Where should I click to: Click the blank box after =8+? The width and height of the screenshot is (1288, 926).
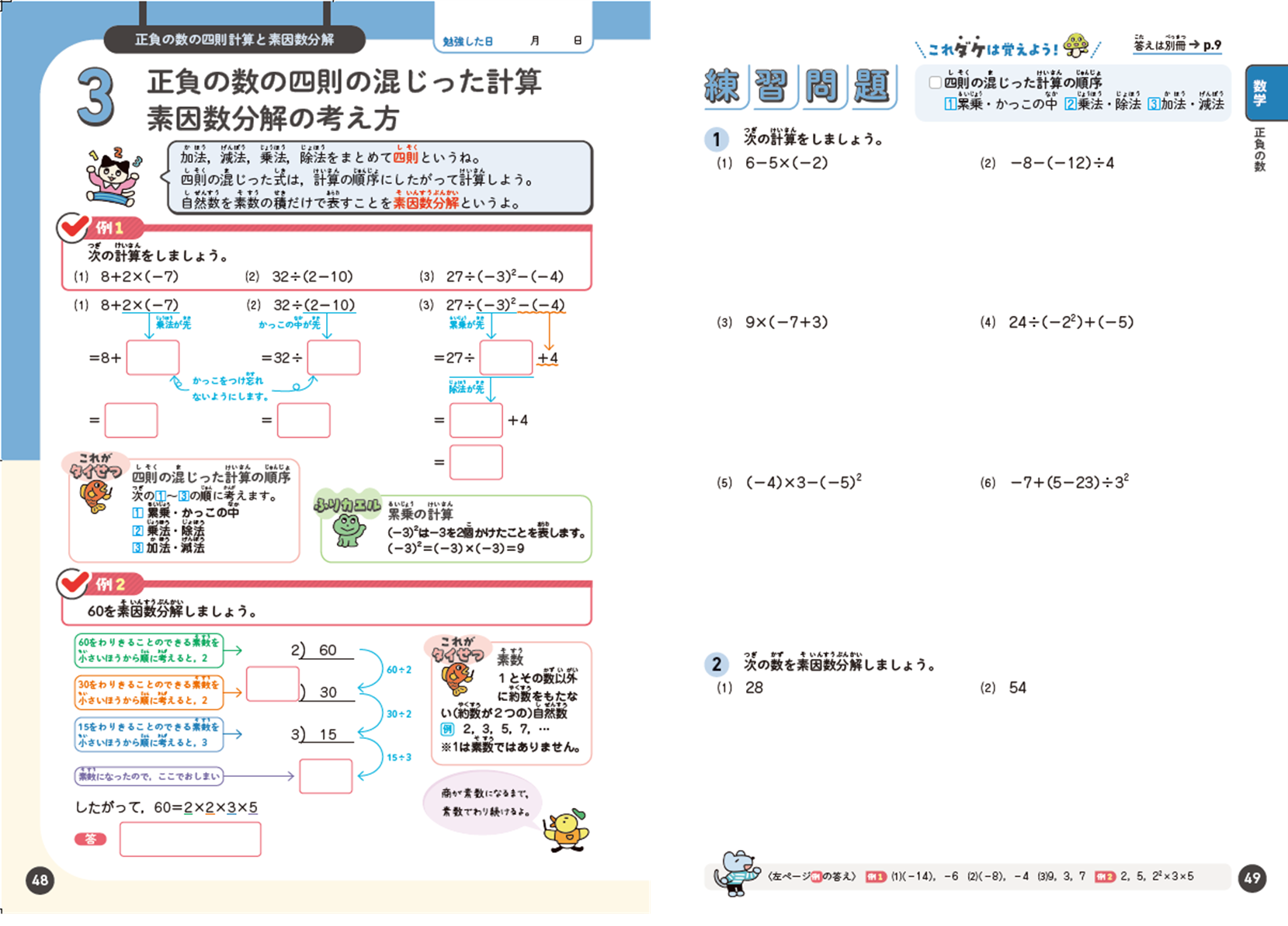(x=153, y=357)
